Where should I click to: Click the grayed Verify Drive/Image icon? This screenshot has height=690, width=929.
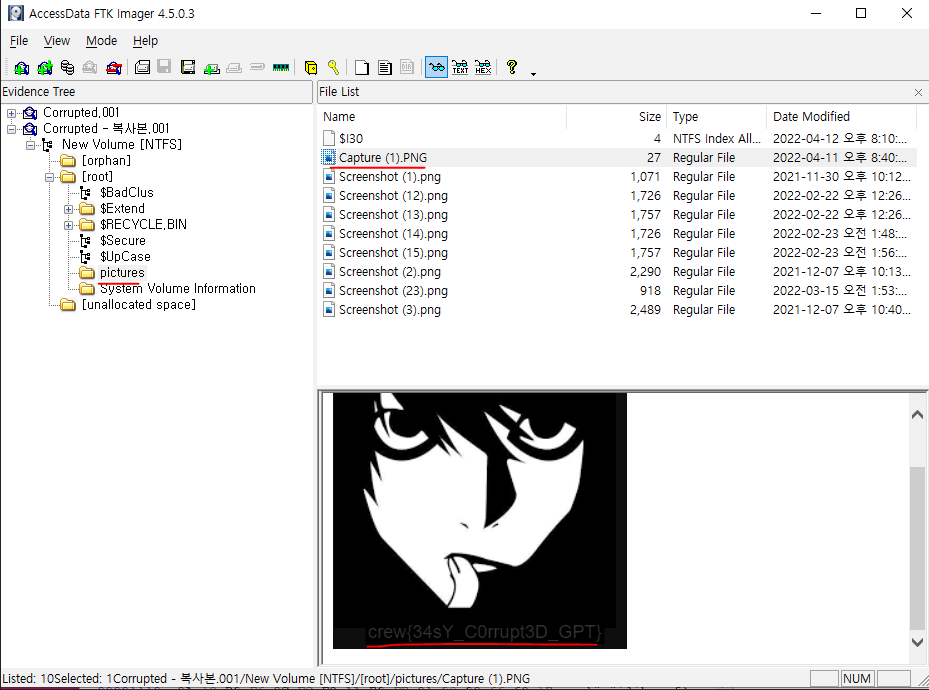click(257, 68)
